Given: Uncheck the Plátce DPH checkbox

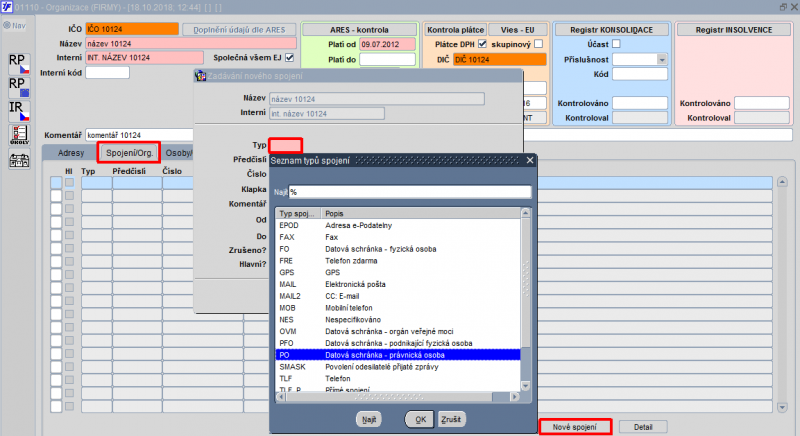Looking at the screenshot, I should [x=482, y=44].
